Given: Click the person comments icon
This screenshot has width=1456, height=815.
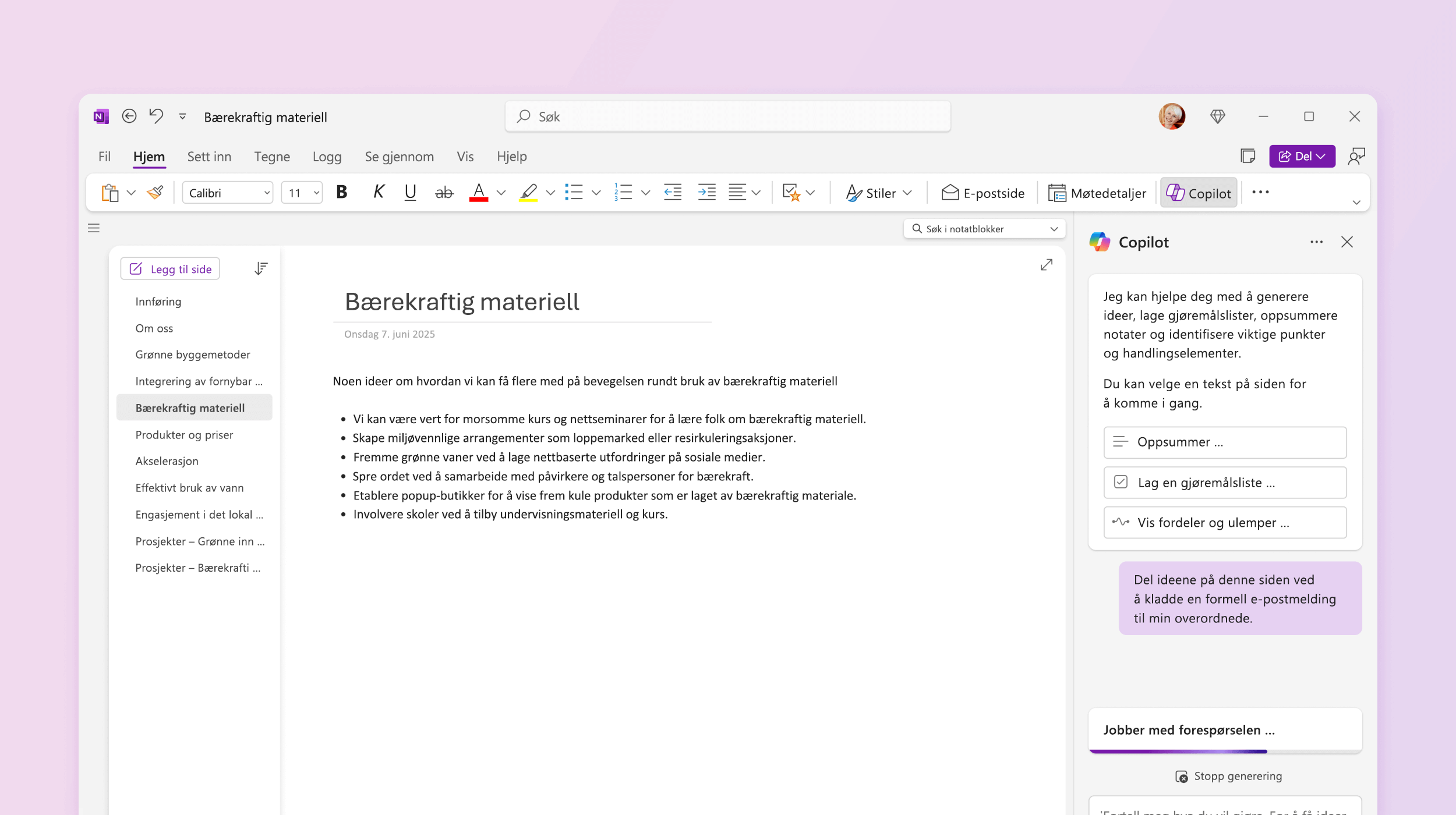Looking at the screenshot, I should point(1356,156).
